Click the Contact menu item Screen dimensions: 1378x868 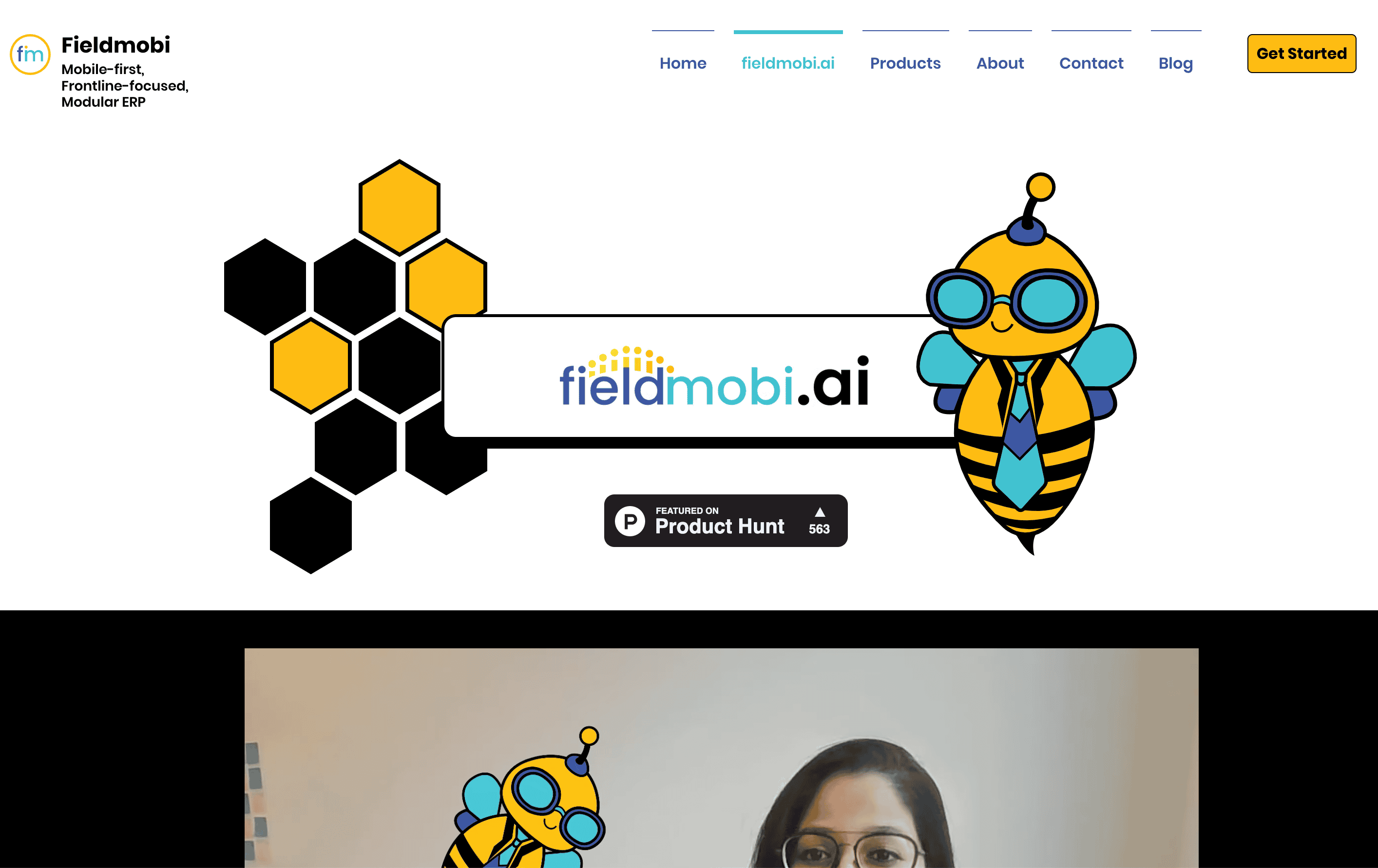point(1091,63)
